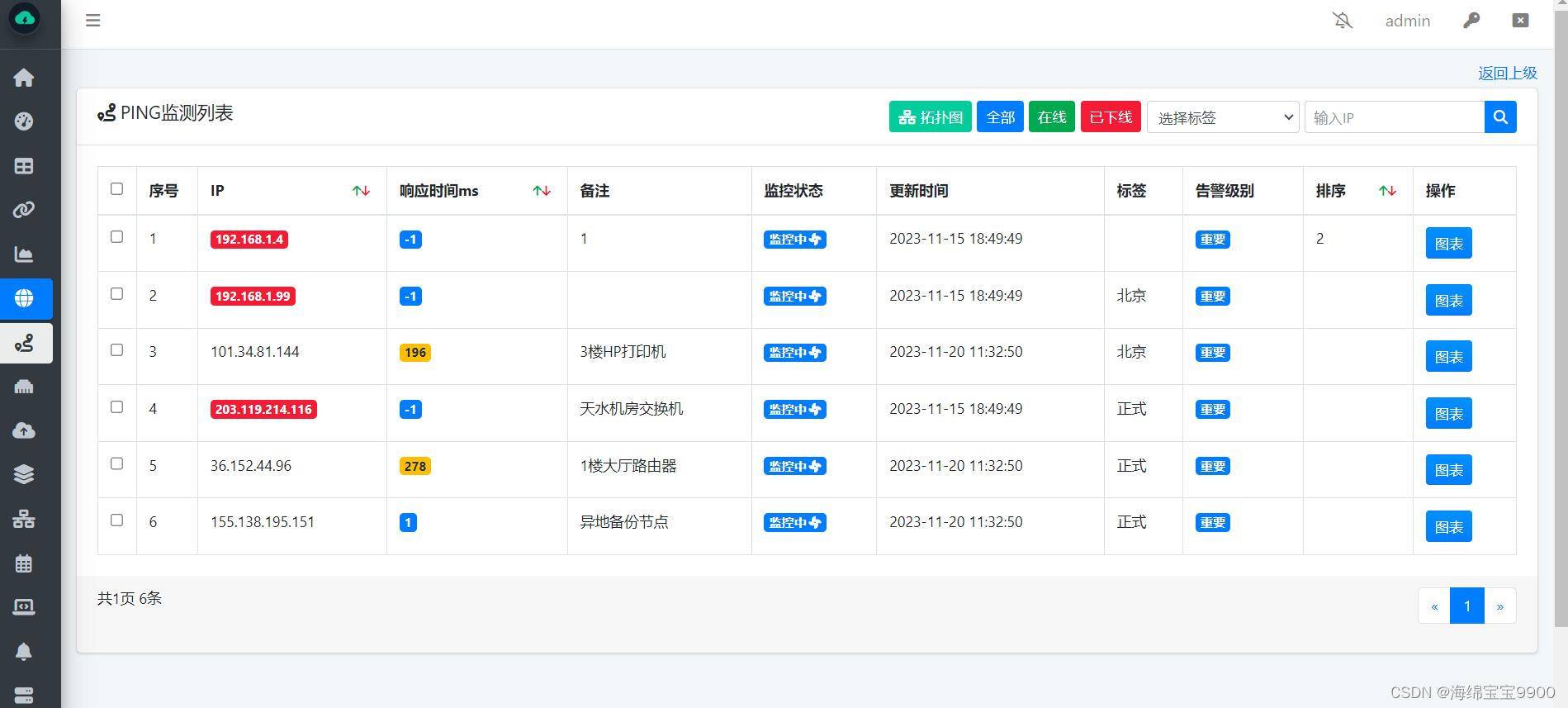1568x708 pixels.
Task: Filter list by 在线 status
Action: point(1052,117)
